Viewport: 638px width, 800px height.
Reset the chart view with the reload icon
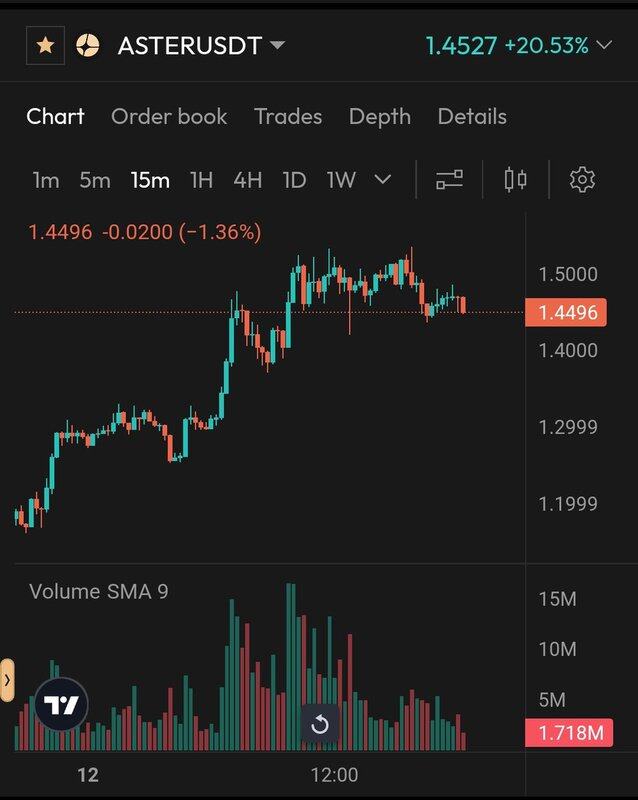[x=320, y=724]
